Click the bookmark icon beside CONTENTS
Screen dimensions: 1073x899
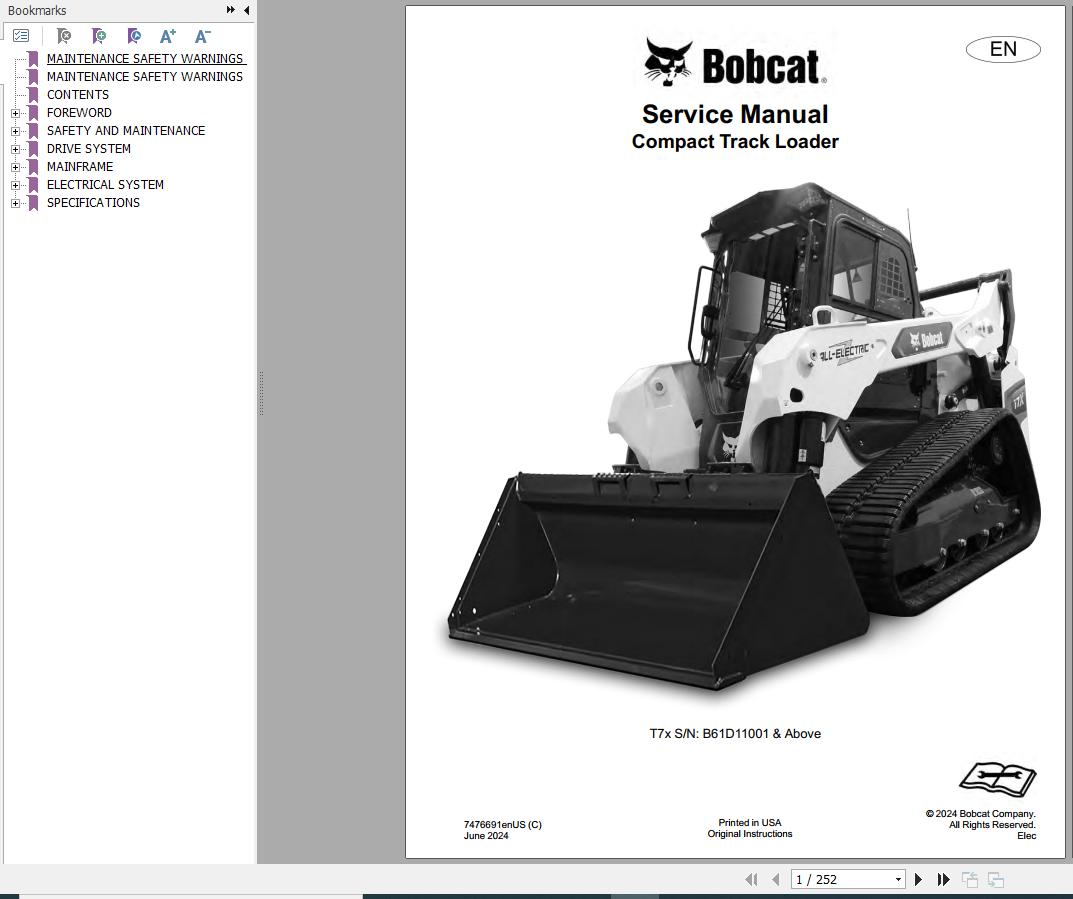pyautogui.click(x=33, y=94)
